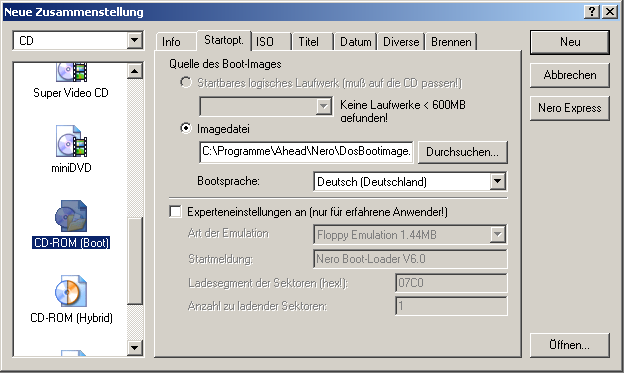The width and height of the screenshot is (624, 373).
Task: Click the compilation list scrollbar thumb
Action: click(135, 261)
